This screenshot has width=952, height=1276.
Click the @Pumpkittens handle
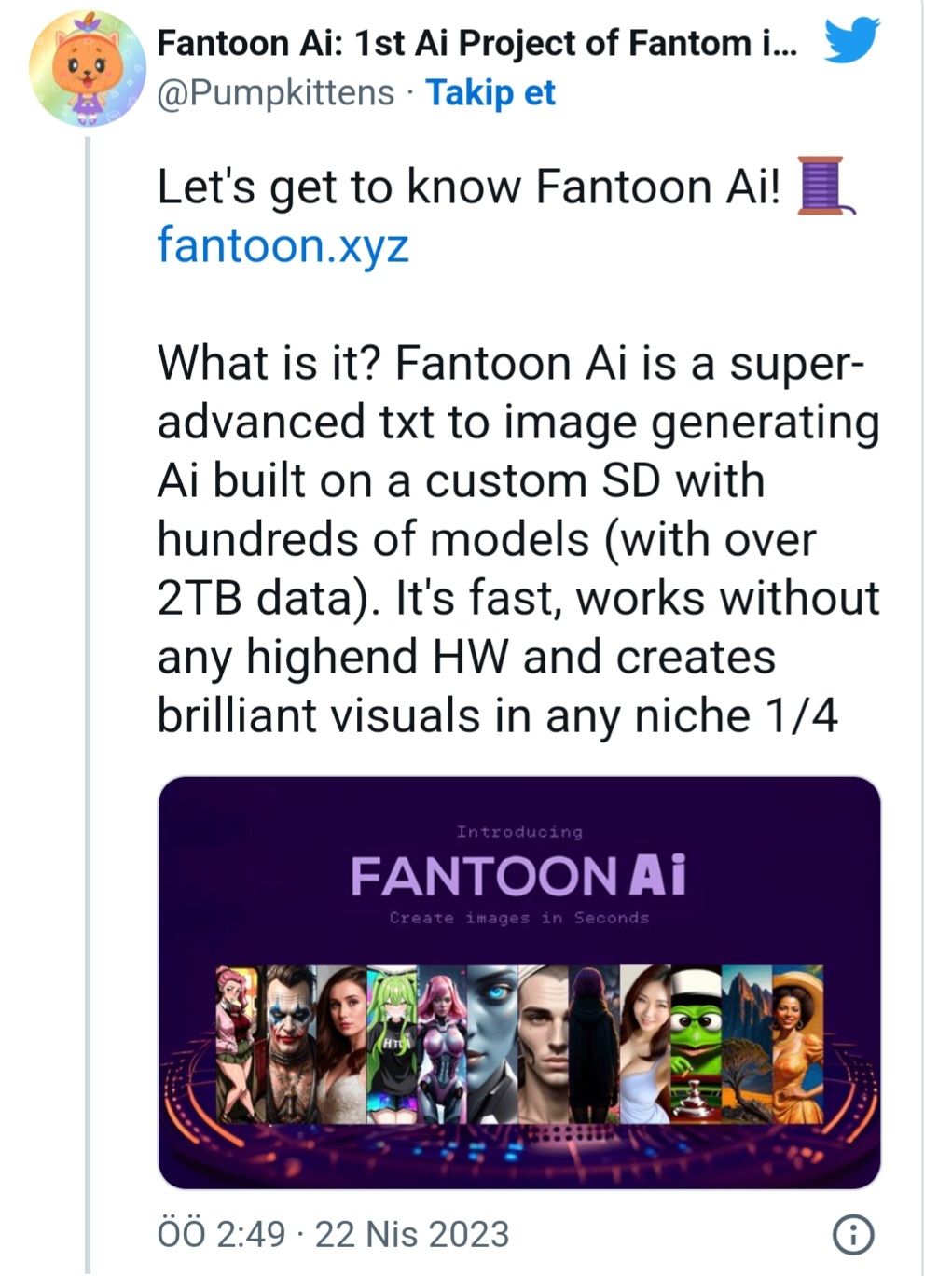tap(273, 93)
